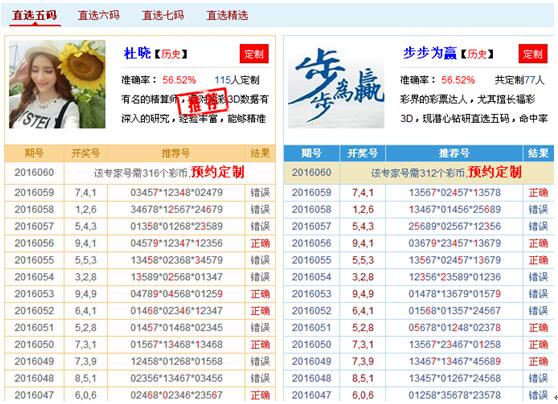Select period 2016056 row in 杜晓's table
The image size is (558, 404).
[140, 243]
